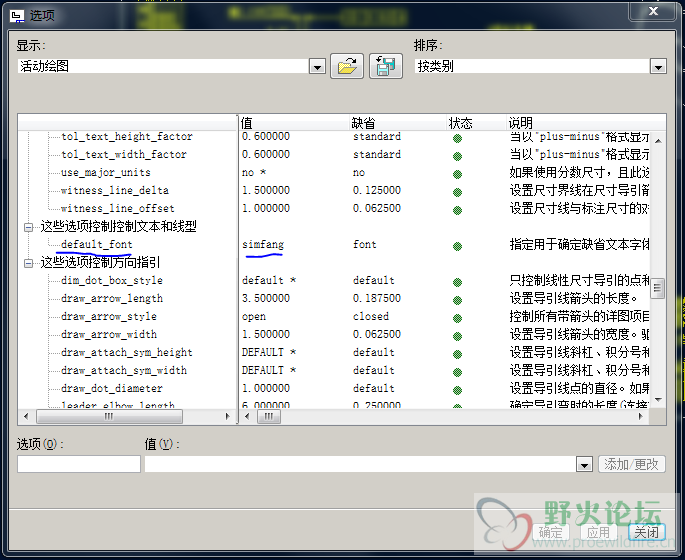Click the vertical scrollbar thumb
Screen dimensions: 685x560
[x=657, y=288]
